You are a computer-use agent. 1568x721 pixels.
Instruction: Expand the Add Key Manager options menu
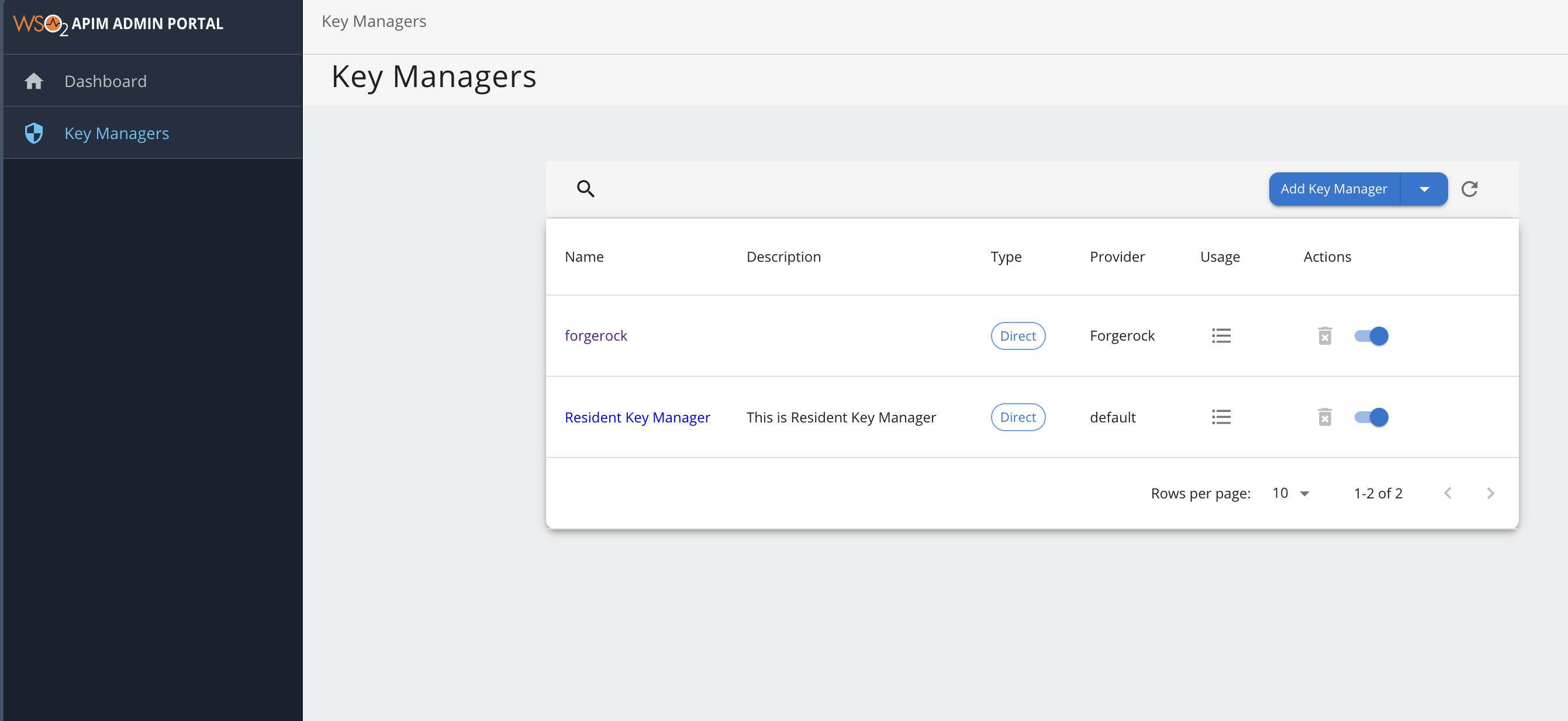click(x=1424, y=189)
